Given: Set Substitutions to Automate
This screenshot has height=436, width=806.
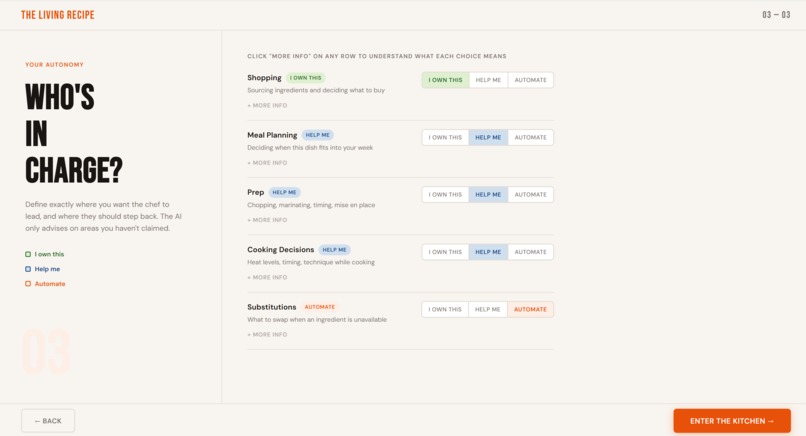Looking at the screenshot, I should point(530,309).
